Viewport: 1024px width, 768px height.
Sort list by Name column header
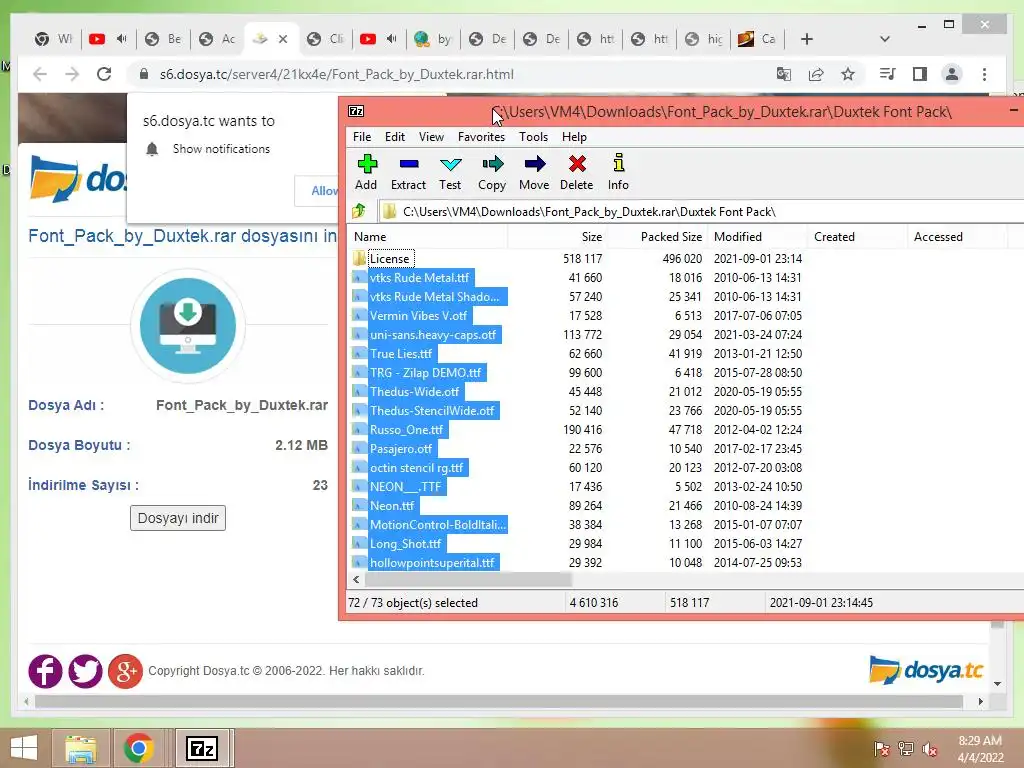[x=428, y=236]
